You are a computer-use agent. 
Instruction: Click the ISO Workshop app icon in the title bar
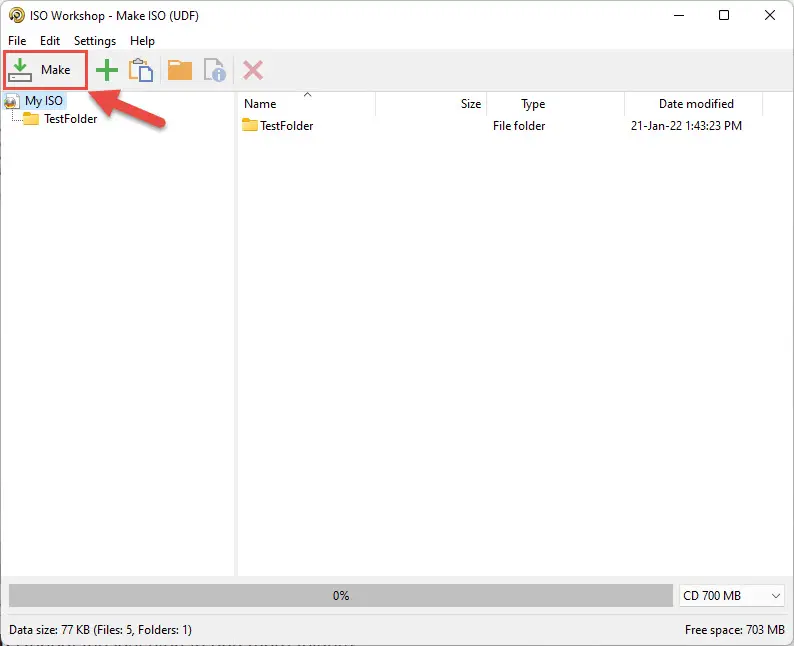[x=17, y=15]
